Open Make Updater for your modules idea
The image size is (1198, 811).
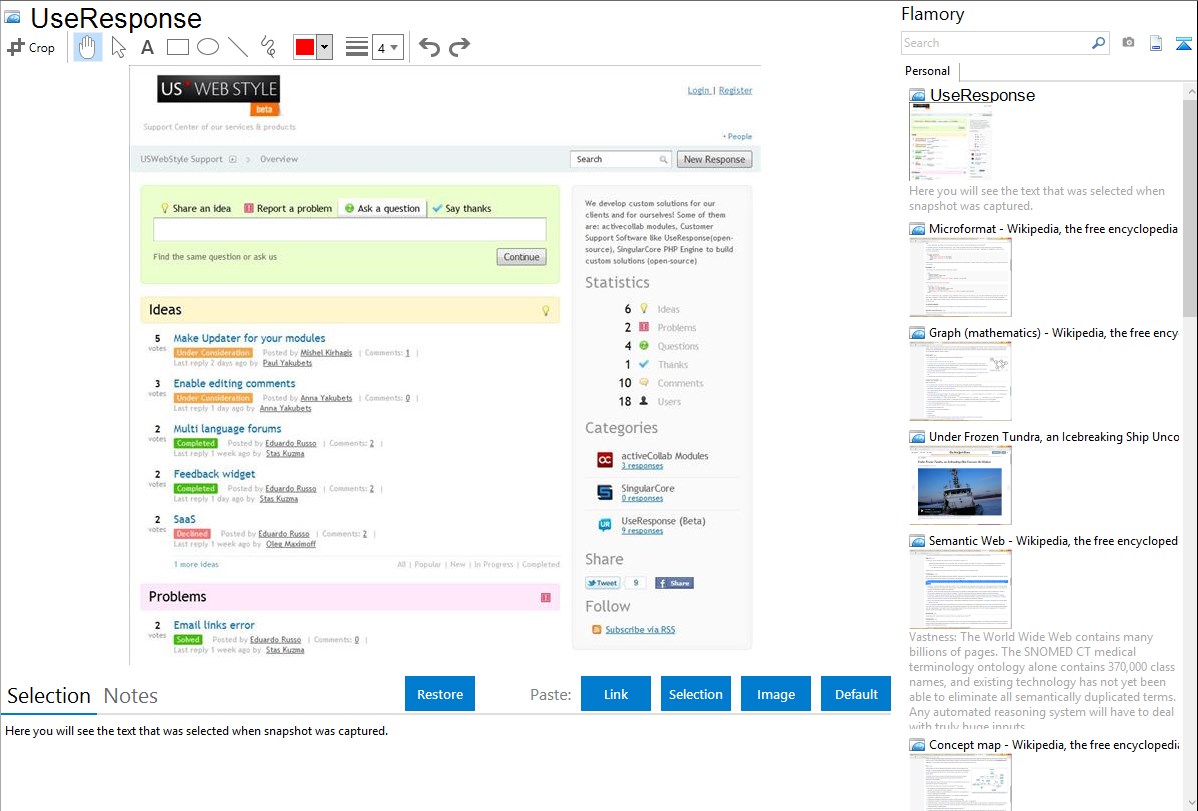(249, 338)
